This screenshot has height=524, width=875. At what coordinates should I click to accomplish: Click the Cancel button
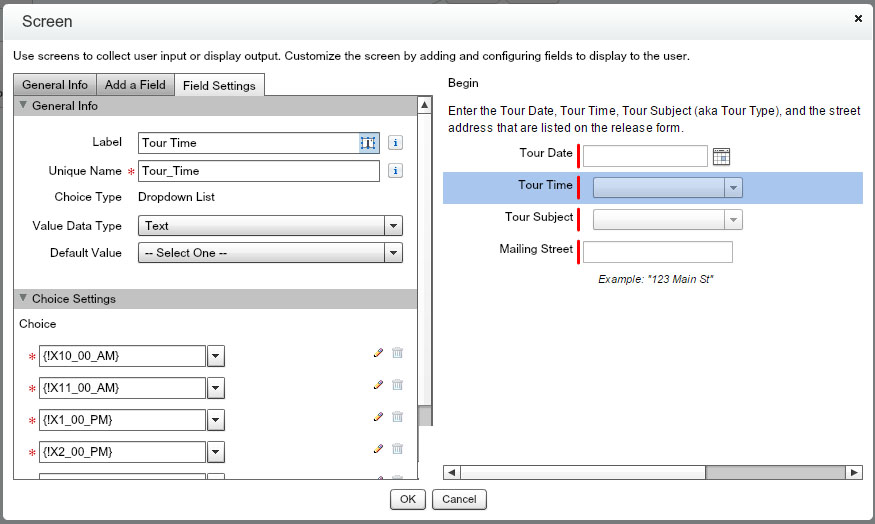(459, 499)
